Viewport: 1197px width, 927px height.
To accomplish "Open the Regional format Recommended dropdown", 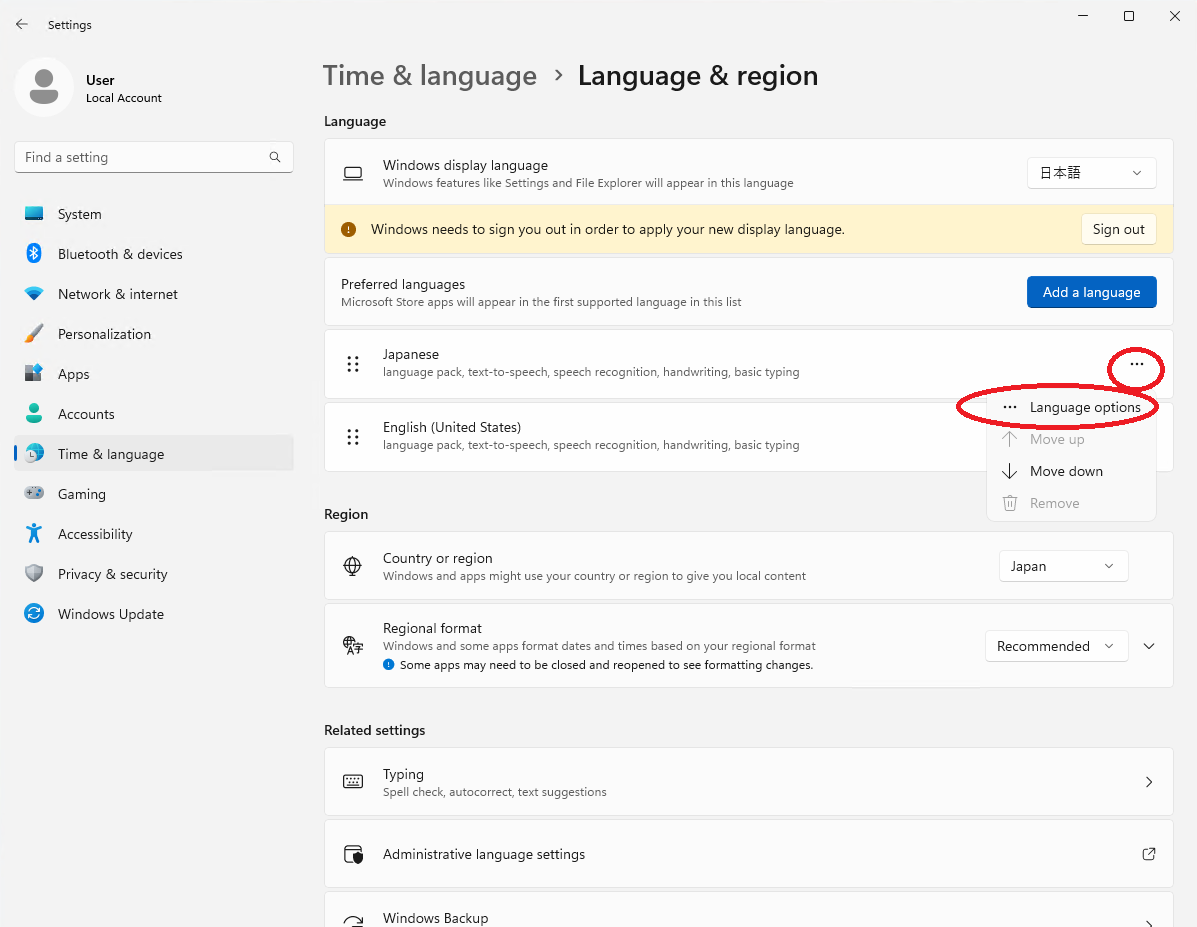I will point(1056,646).
